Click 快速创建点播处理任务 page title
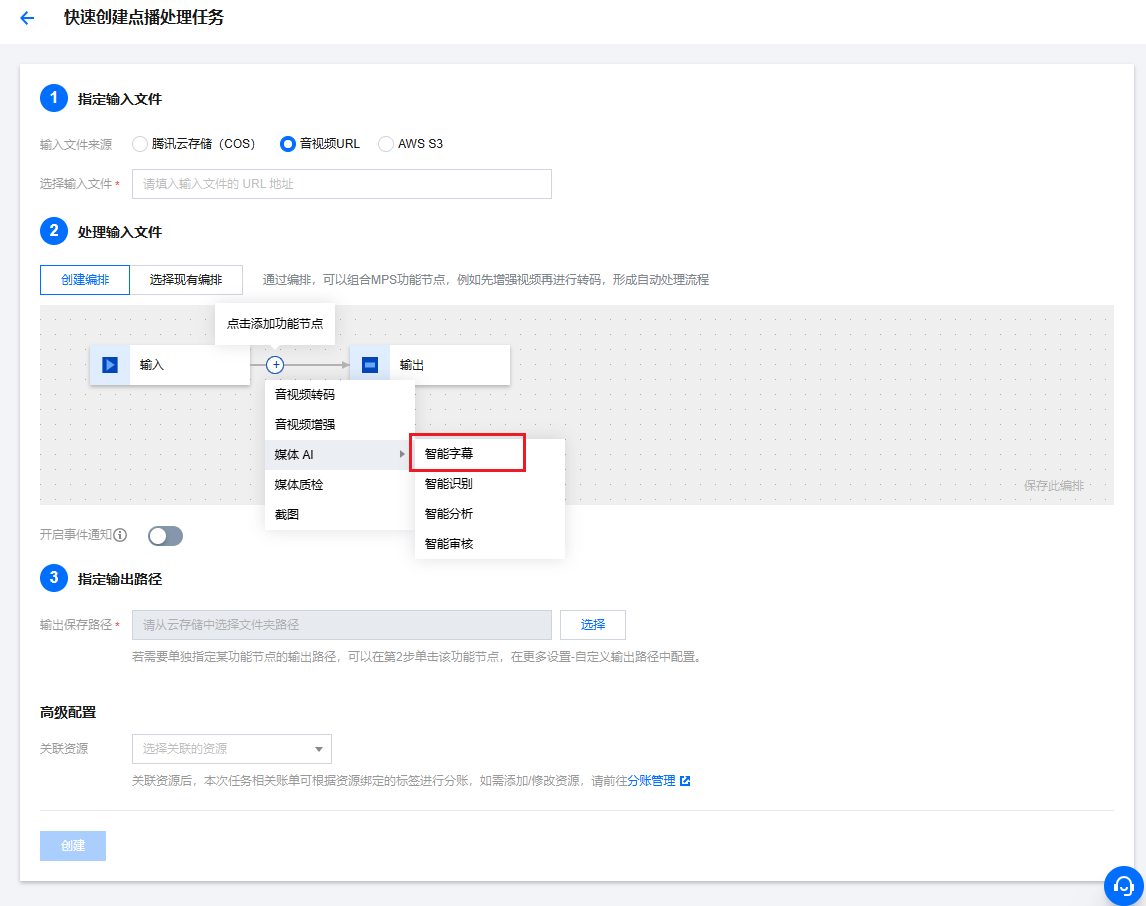This screenshot has height=906, width=1146. (144, 18)
